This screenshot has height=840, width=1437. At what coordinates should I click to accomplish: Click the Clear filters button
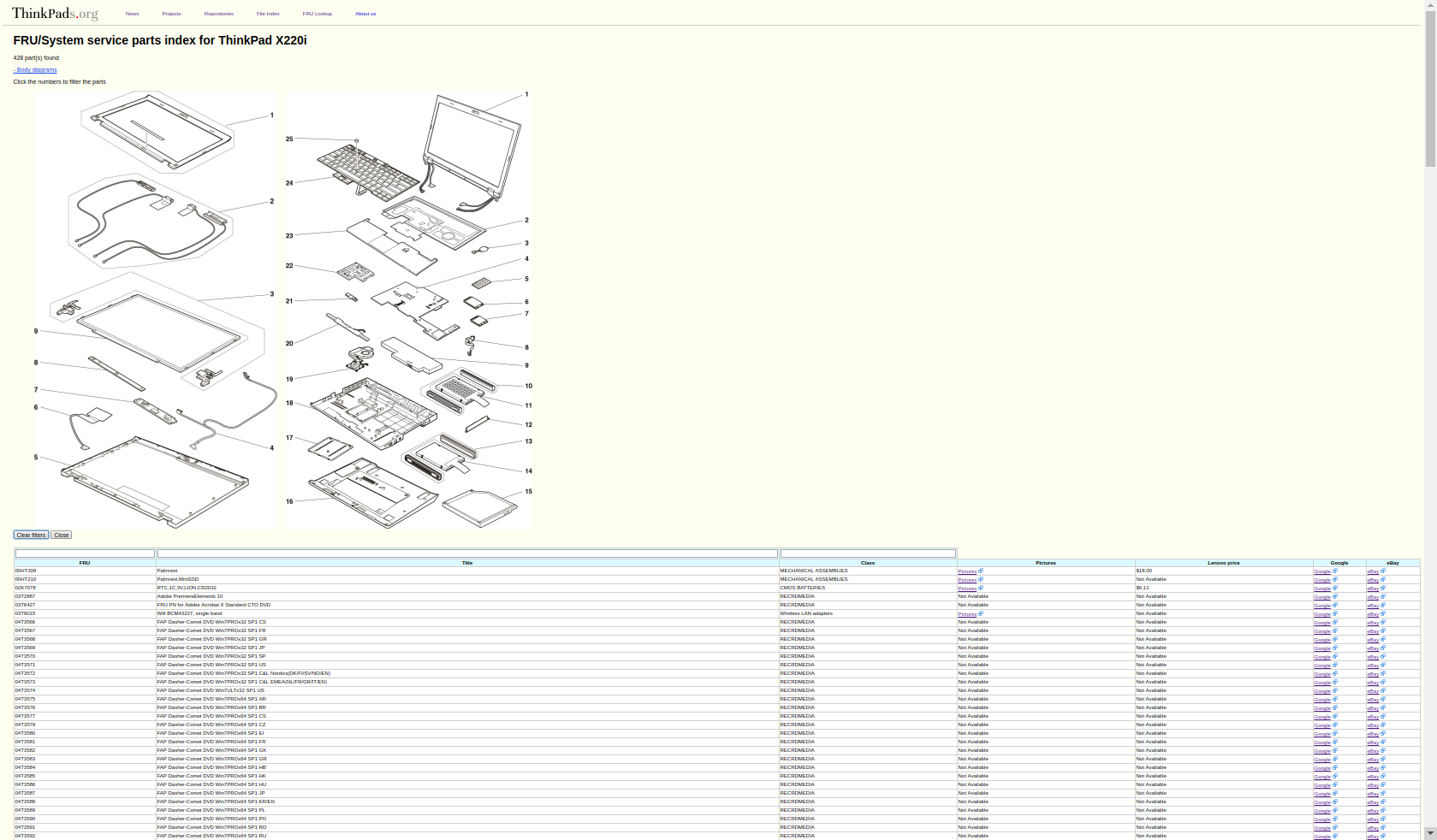coord(31,535)
